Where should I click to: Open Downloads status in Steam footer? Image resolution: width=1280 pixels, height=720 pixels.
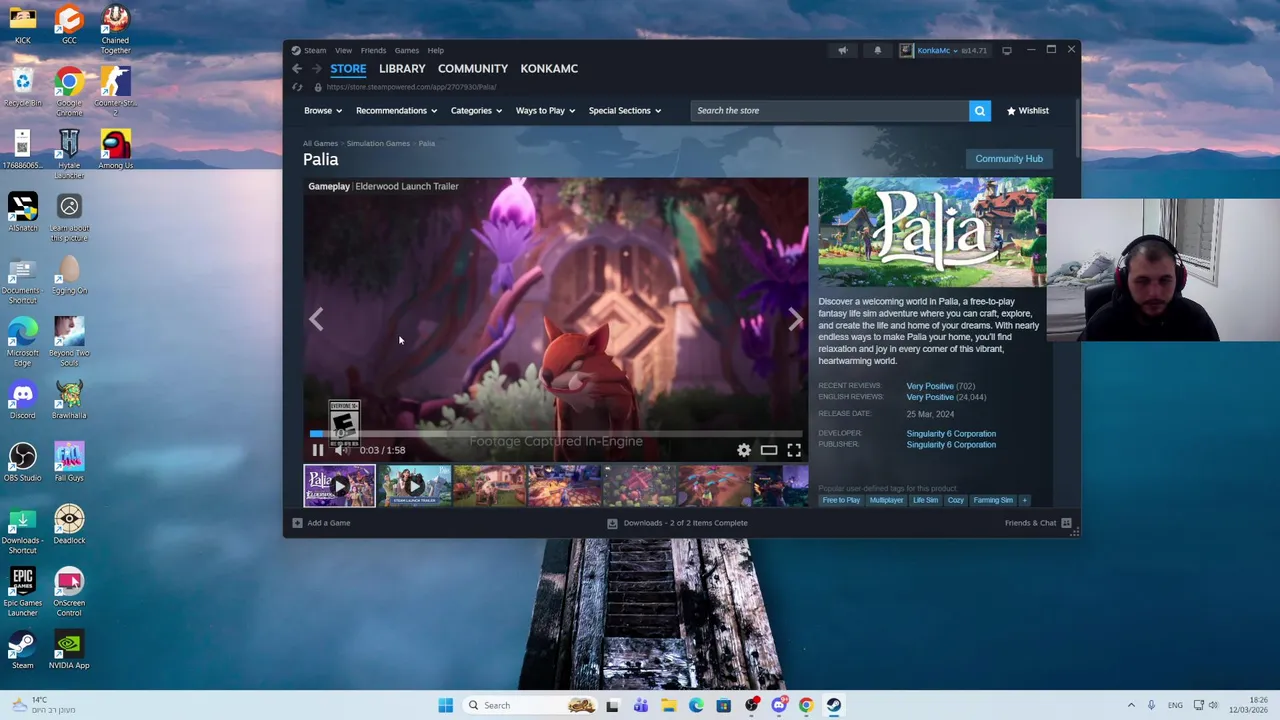678,523
